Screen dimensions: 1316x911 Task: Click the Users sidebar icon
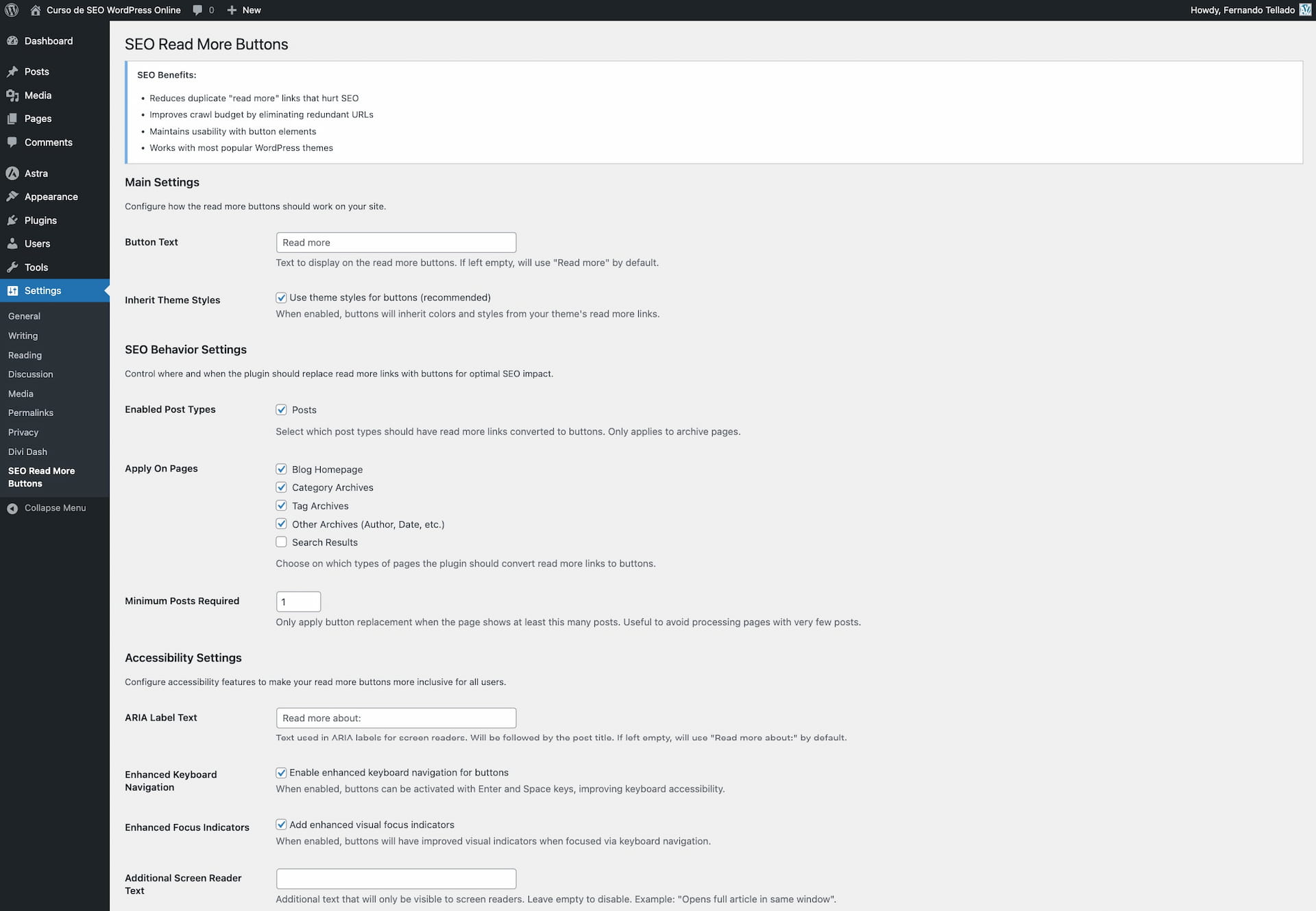coord(12,243)
